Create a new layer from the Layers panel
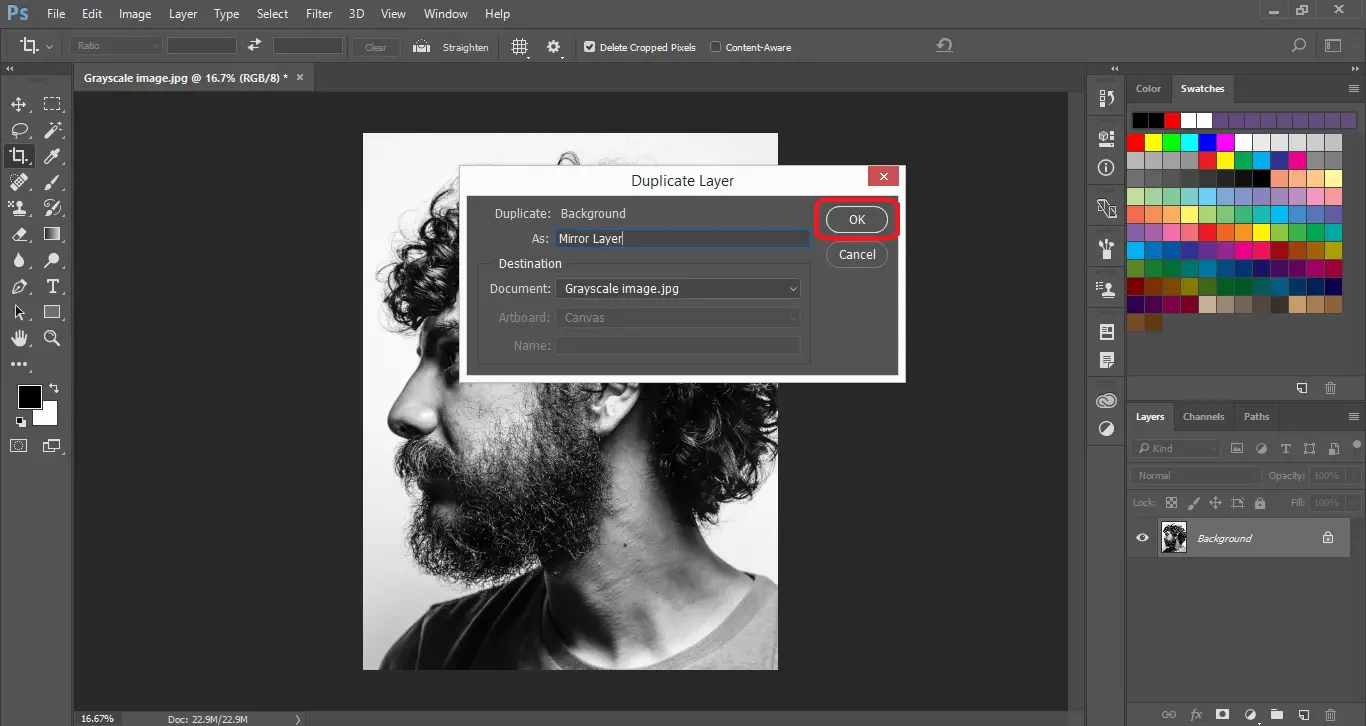This screenshot has height=726, width=1366. [1303, 715]
